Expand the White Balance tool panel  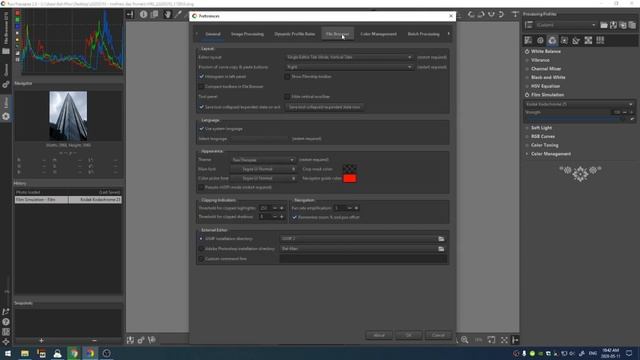[x=545, y=51]
